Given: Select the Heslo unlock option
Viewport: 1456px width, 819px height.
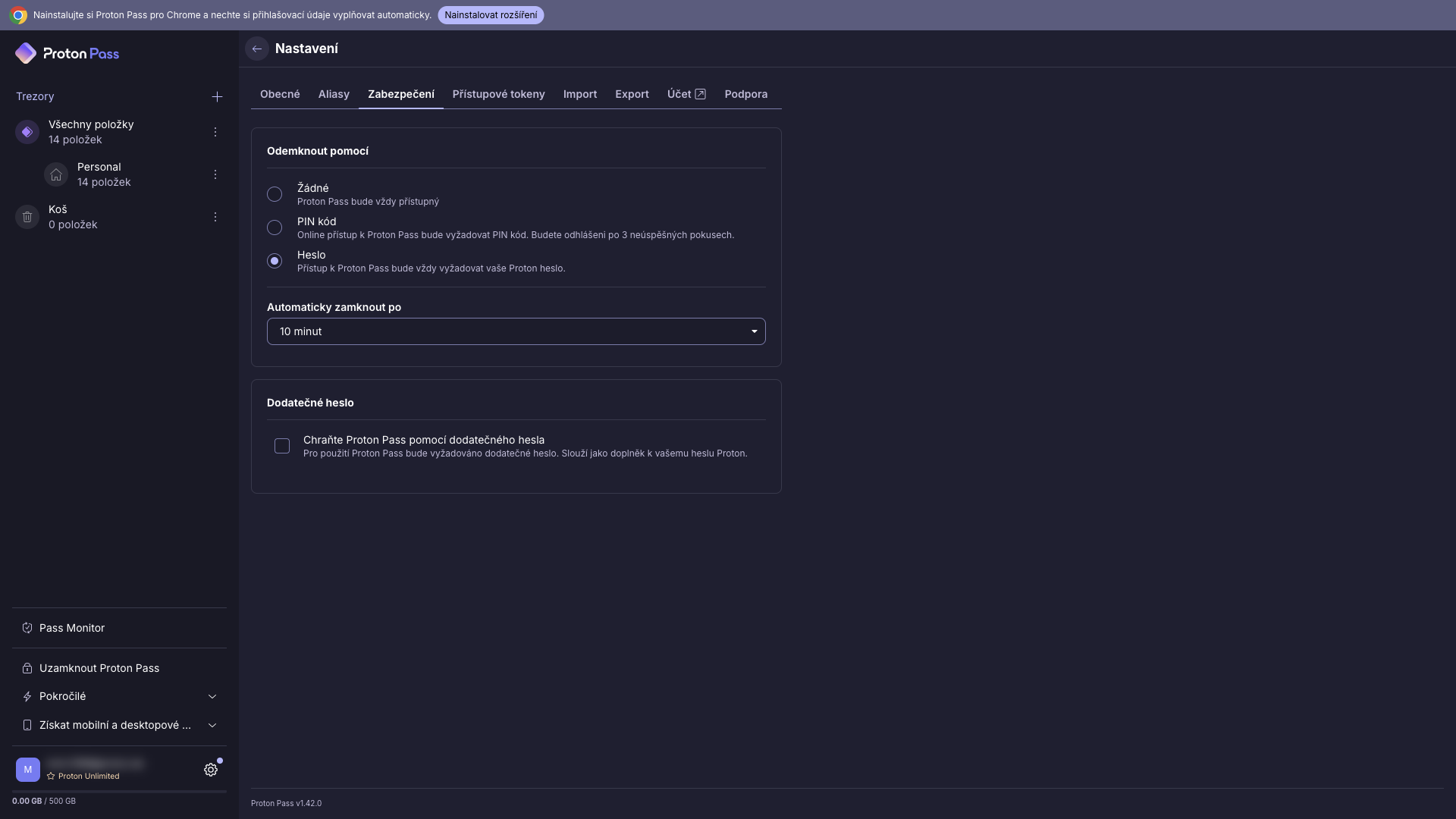Looking at the screenshot, I should 275,261.
